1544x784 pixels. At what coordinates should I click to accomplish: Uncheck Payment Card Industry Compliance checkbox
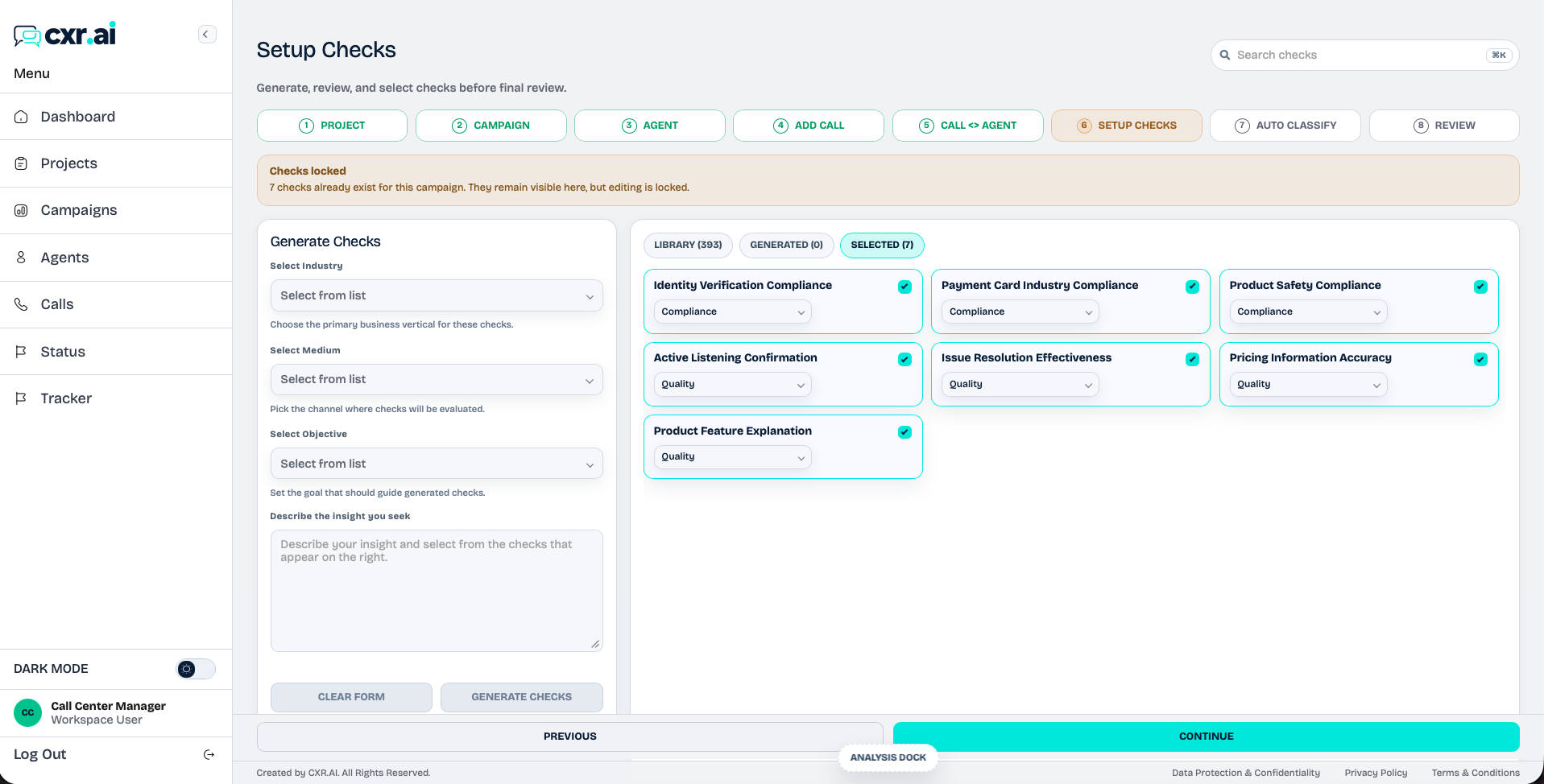pyautogui.click(x=1192, y=287)
